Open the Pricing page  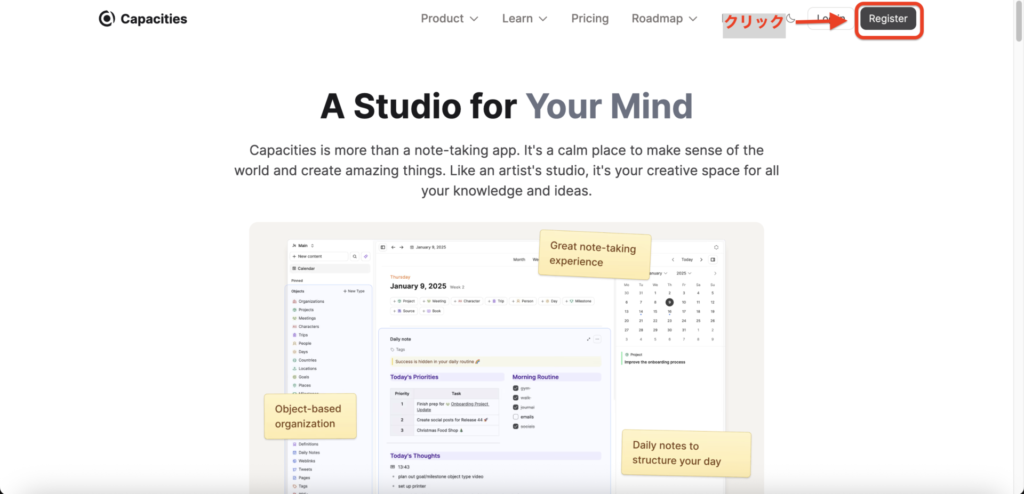point(590,19)
